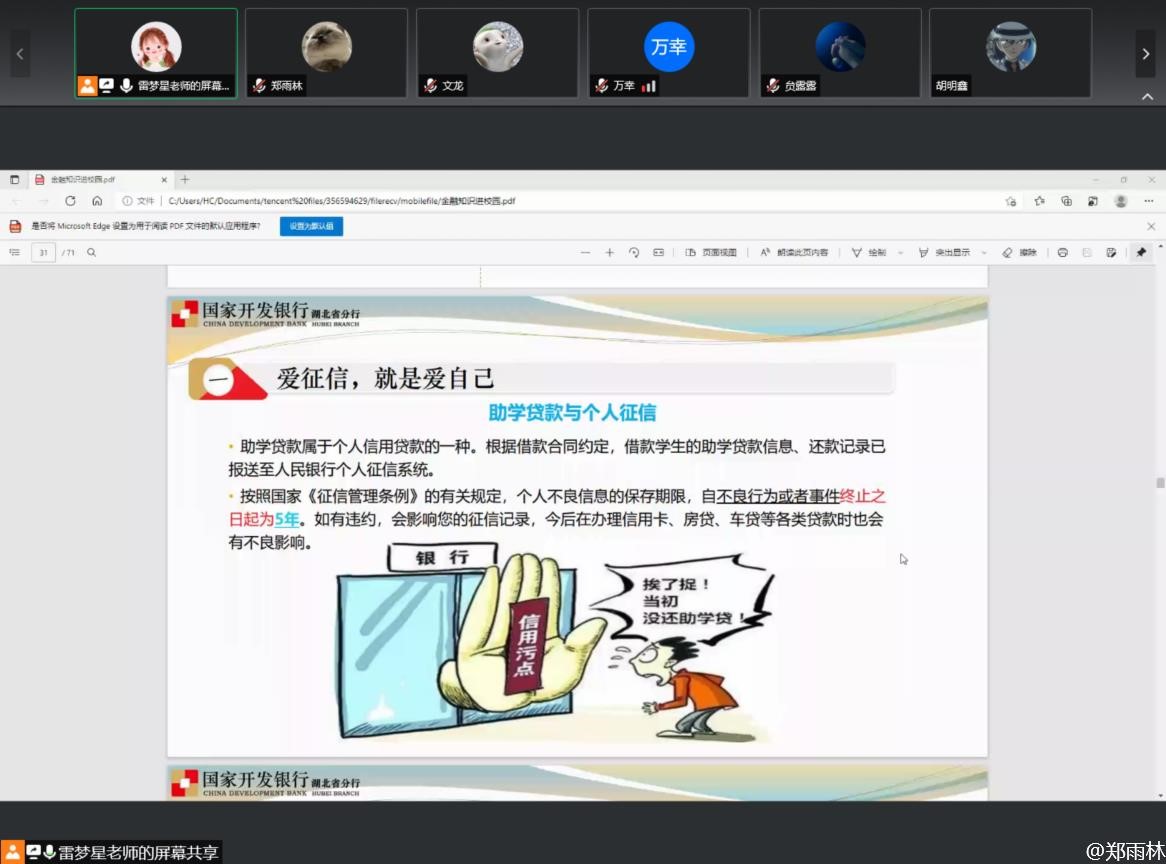Collapse the participant video strip chevron

(1146, 97)
